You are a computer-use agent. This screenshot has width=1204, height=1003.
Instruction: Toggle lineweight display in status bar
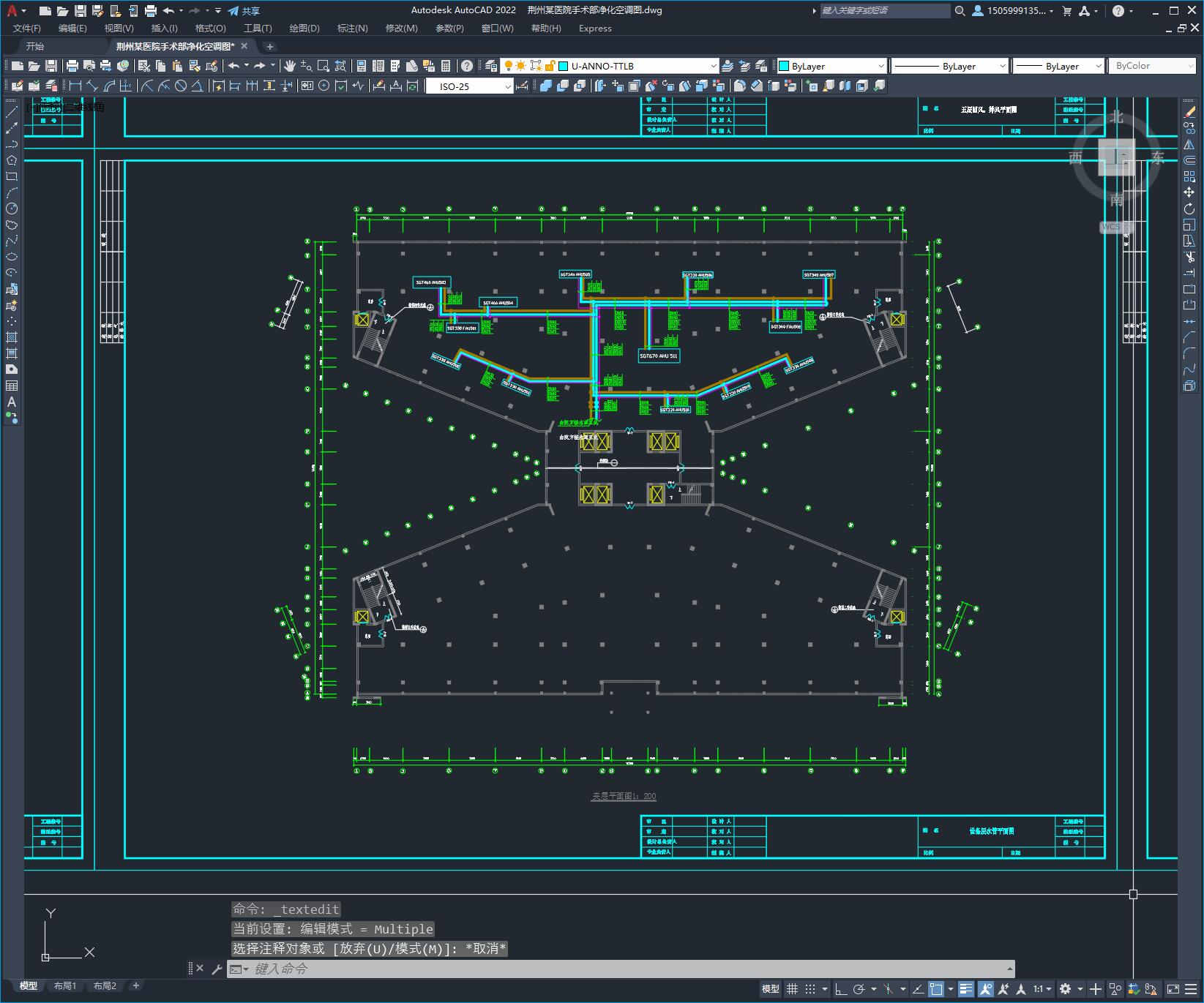click(x=966, y=989)
